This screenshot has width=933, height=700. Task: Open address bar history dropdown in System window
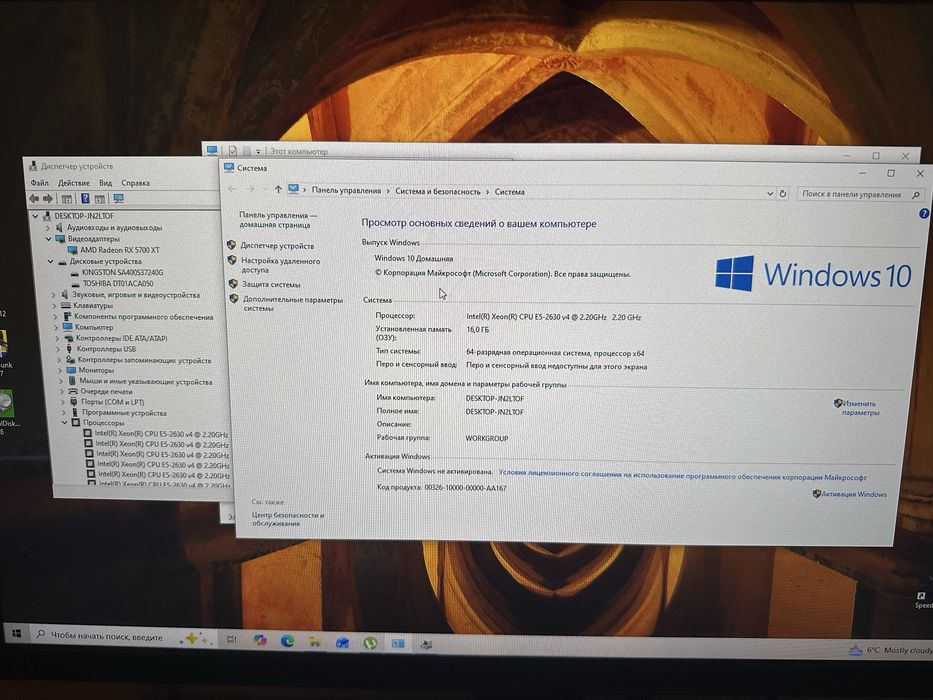(x=770, y=193)
